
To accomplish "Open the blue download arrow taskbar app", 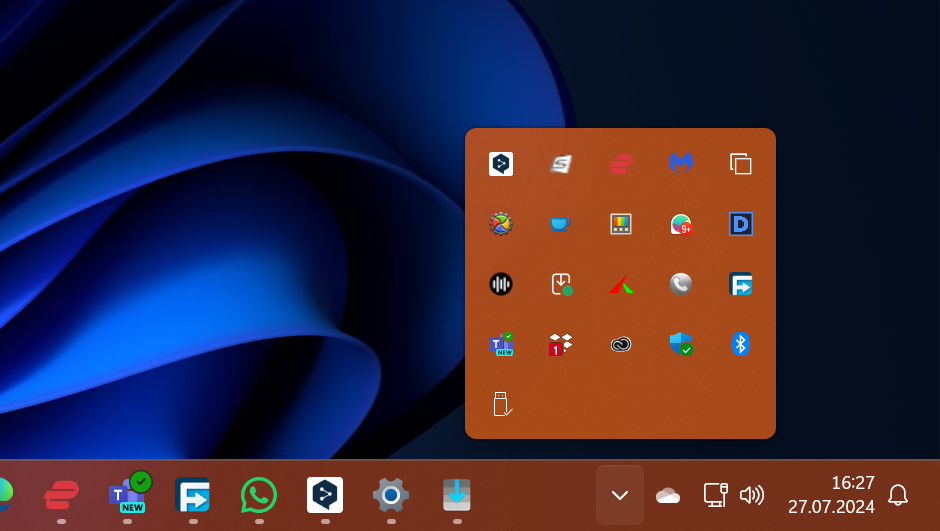I will (x=457, y=495).
